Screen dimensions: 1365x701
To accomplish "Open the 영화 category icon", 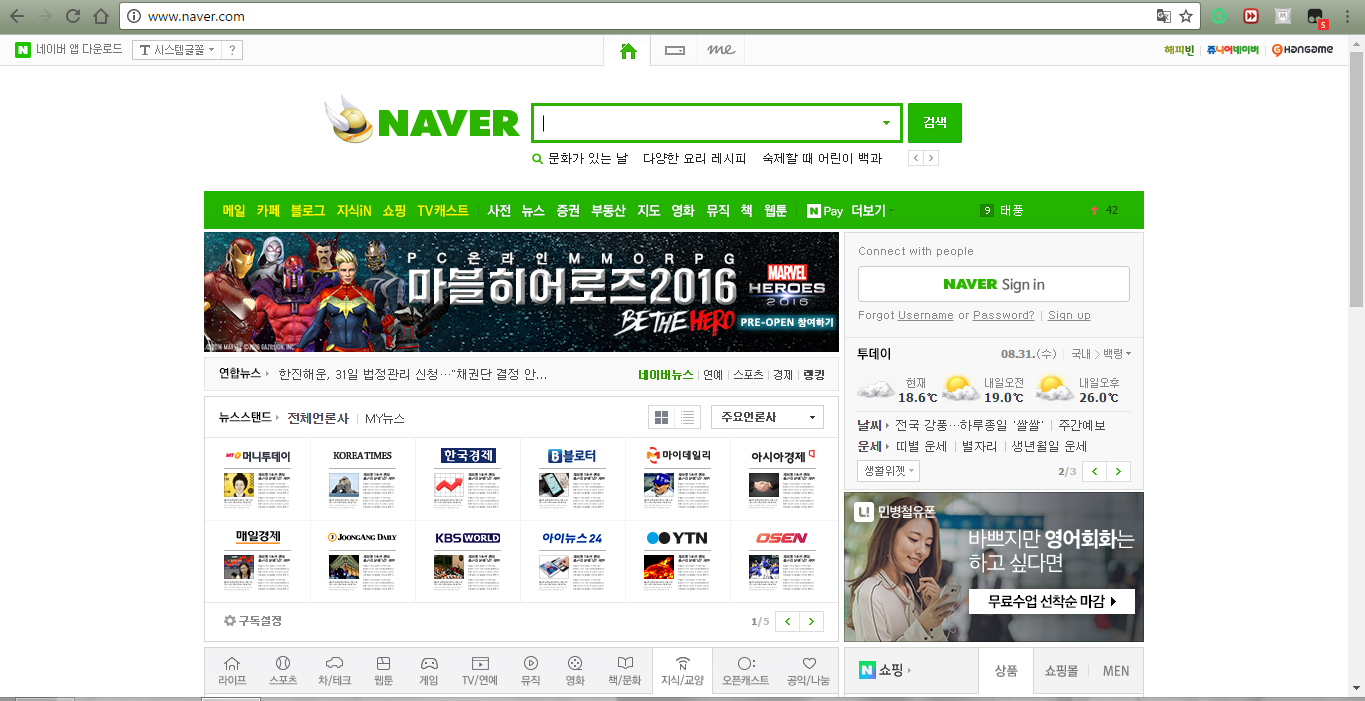I will (x=575, y=670).
